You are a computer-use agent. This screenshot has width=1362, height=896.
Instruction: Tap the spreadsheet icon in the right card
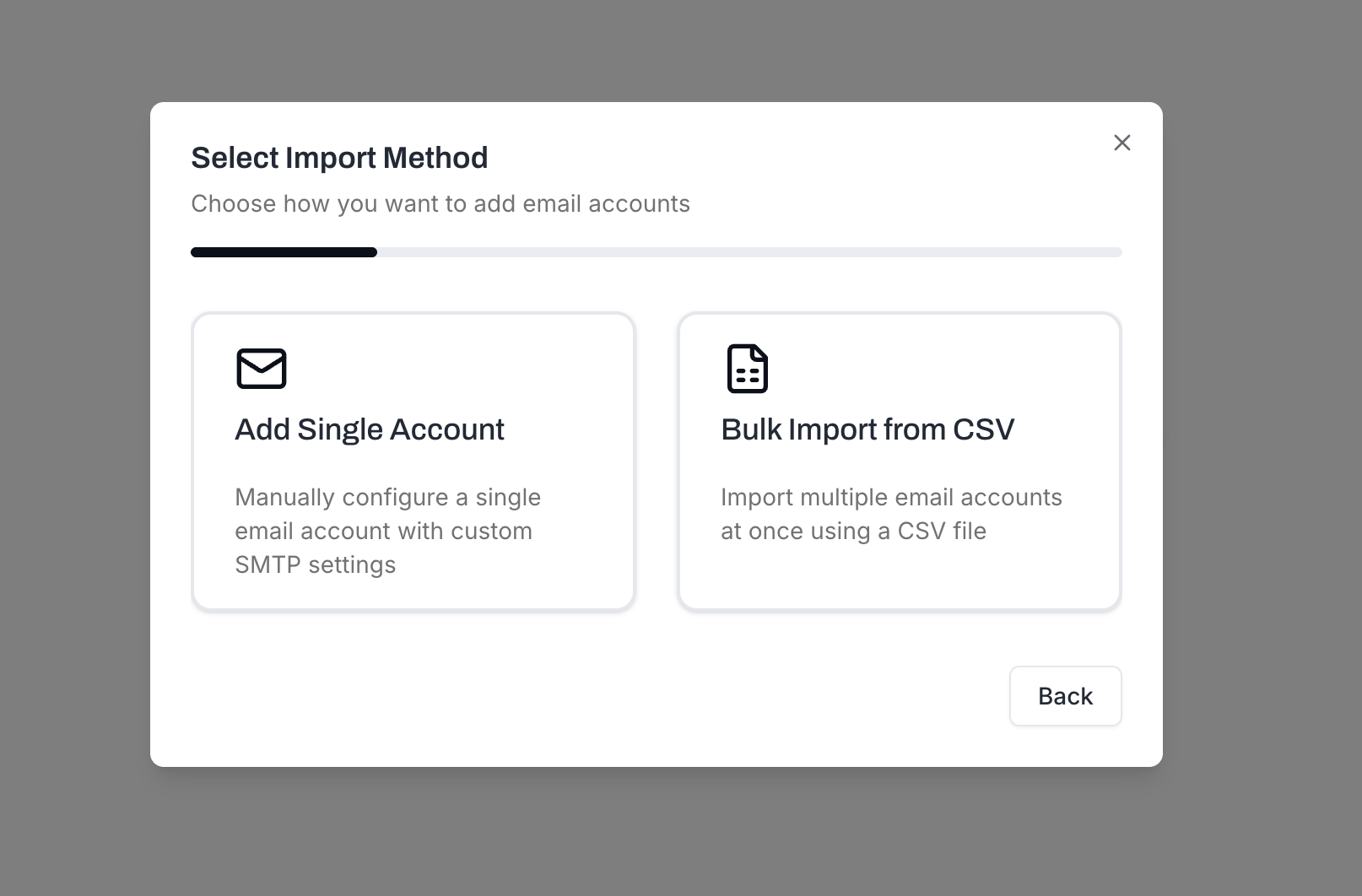(x=747, y=368)
